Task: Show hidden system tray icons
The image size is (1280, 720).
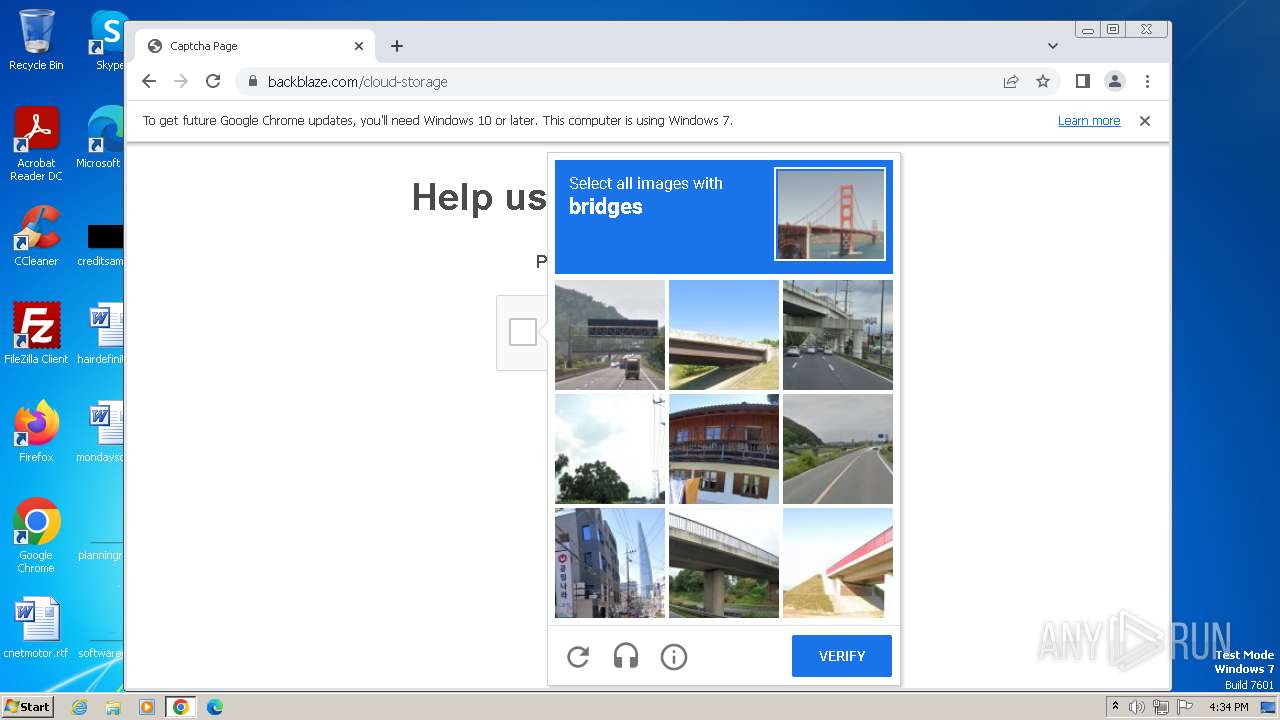Action: click(x=1115, y=707)
